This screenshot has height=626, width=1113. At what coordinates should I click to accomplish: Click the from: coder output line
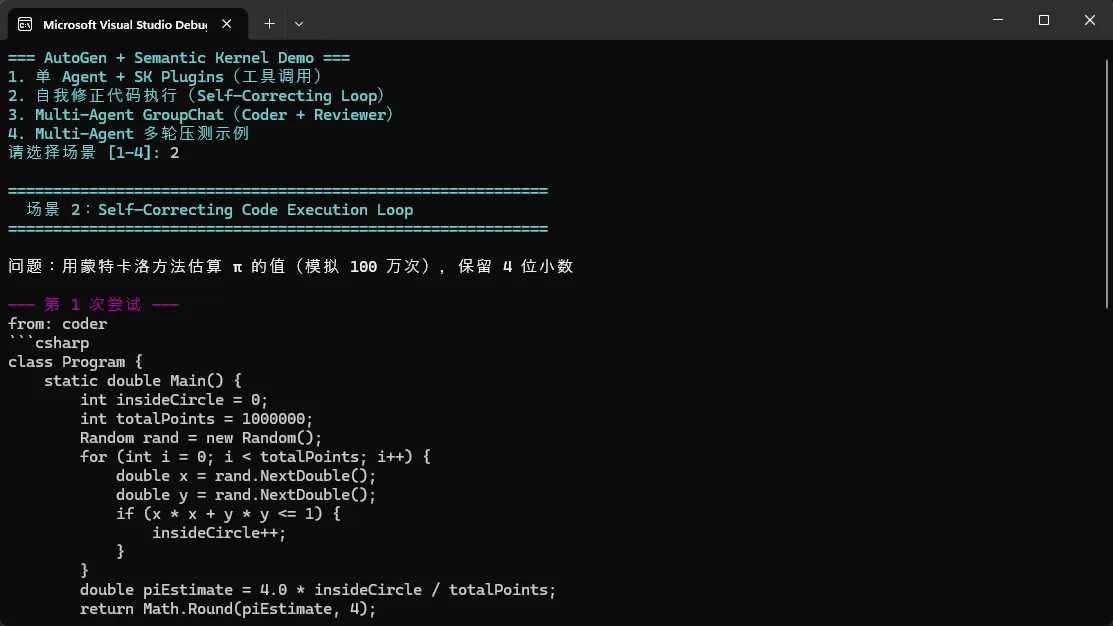[x=58, y=324]
